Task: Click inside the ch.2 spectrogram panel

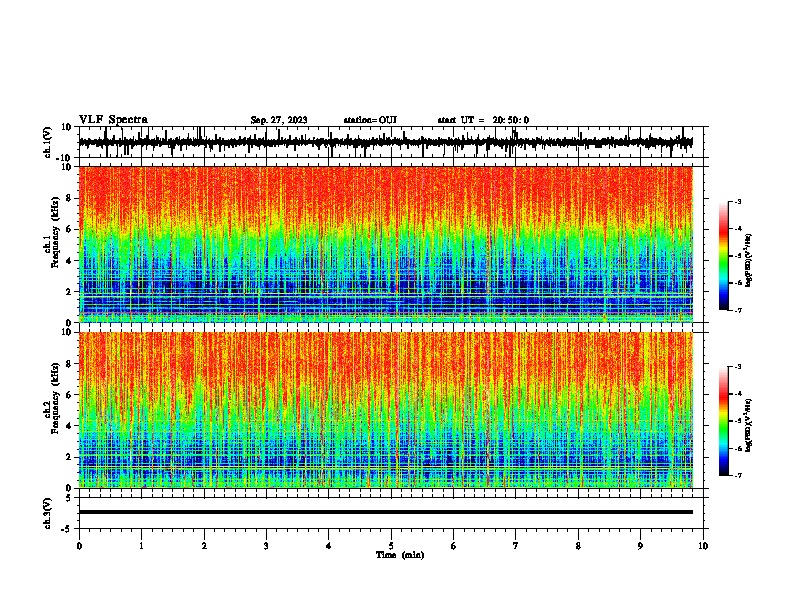Action: click(385, 410)
